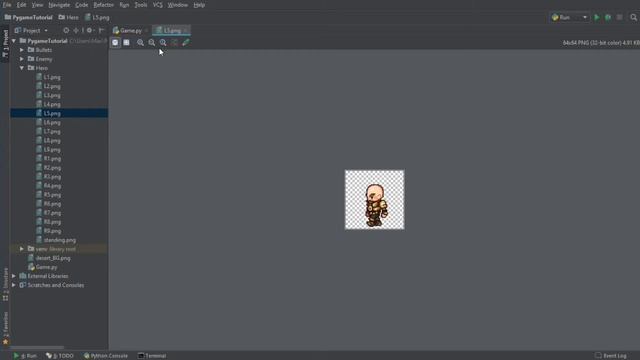Viewport: 640px width, 360px height.
Task: Collapse all with the Project panel icon
Action: point(76,31)
